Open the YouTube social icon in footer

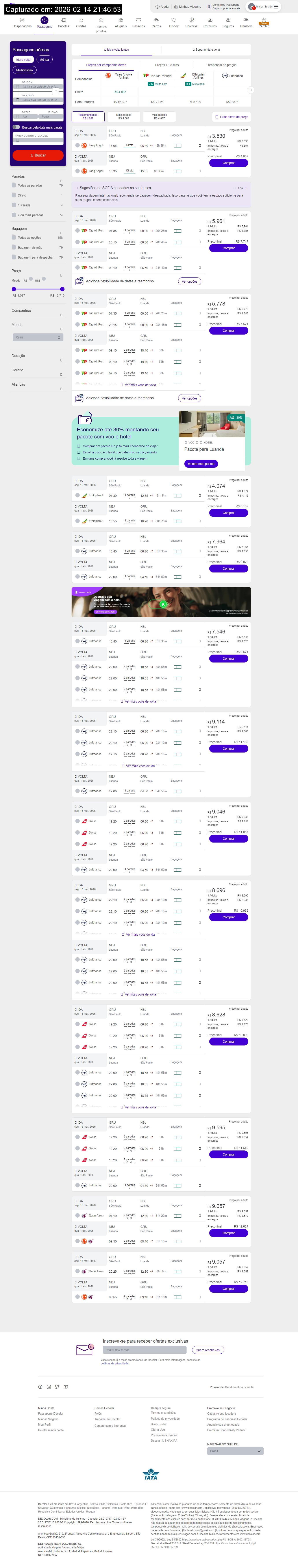click(x=66, y=1387)
